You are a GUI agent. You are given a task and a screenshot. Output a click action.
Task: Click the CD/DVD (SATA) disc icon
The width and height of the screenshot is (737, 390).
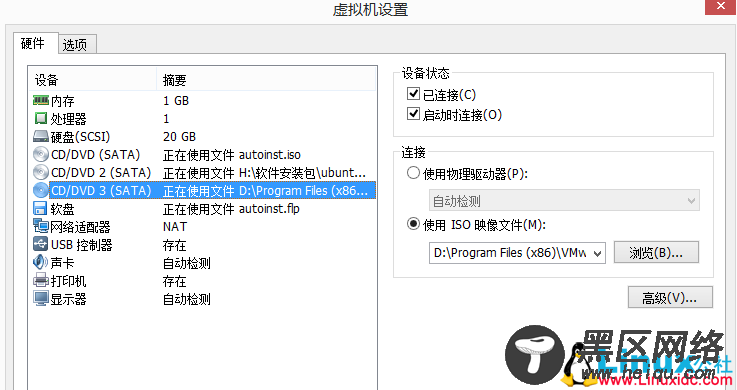(41, 155)
